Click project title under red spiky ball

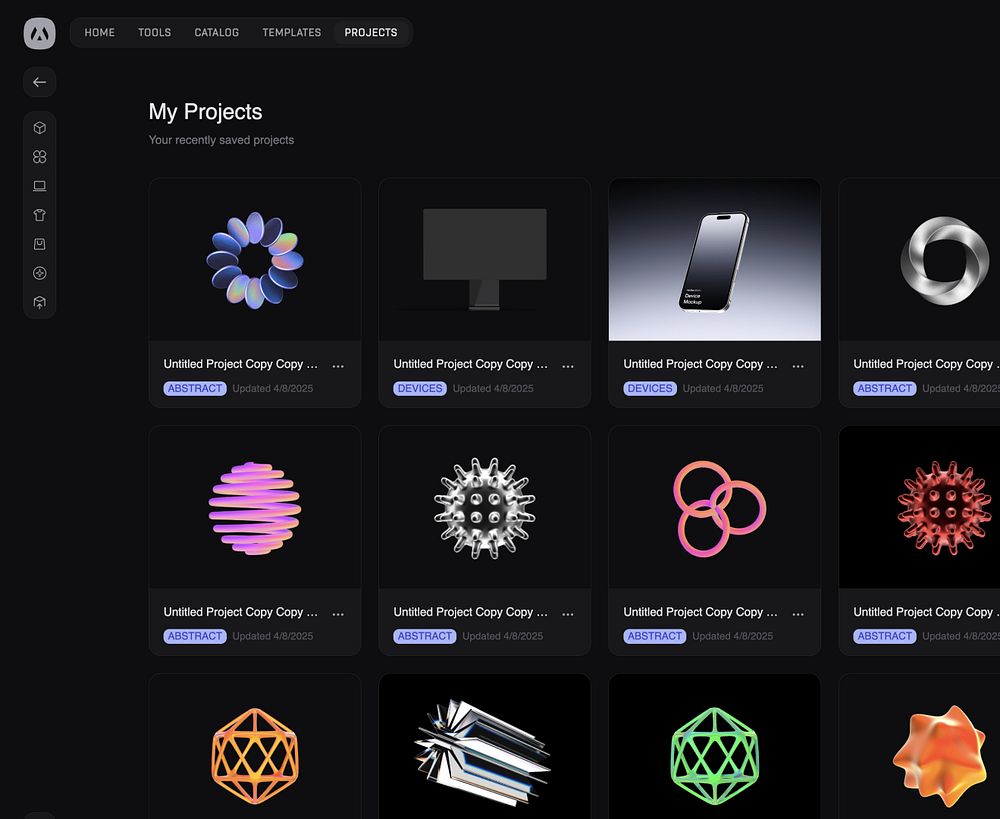pyautogui.click(x=927, y=612)
